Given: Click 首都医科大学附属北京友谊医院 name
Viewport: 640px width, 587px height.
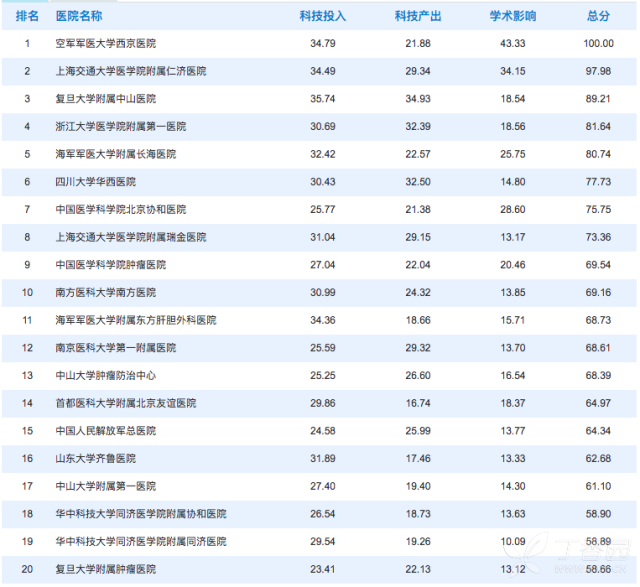Looking at the screenshot, I should pos(126,403).
